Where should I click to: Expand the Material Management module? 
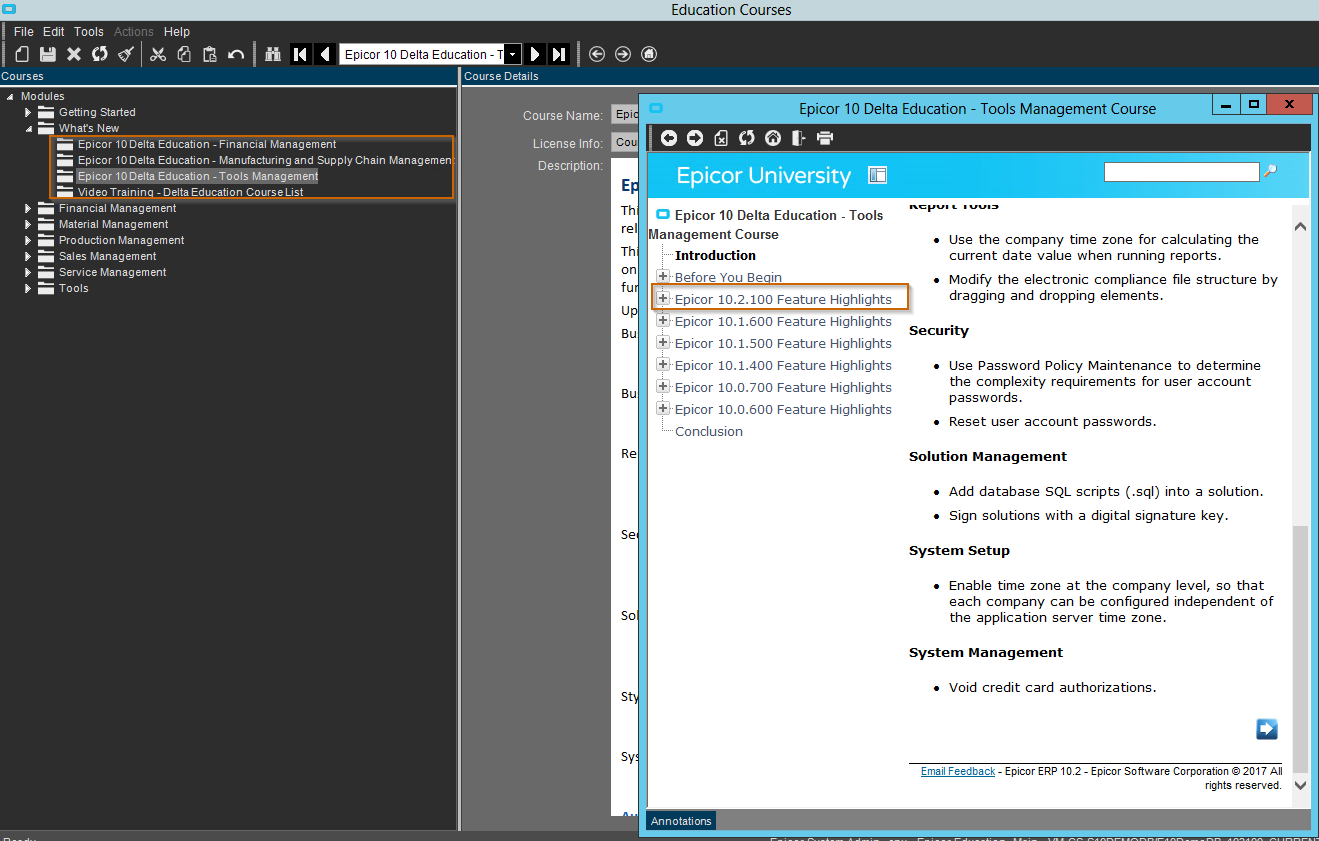29,225
